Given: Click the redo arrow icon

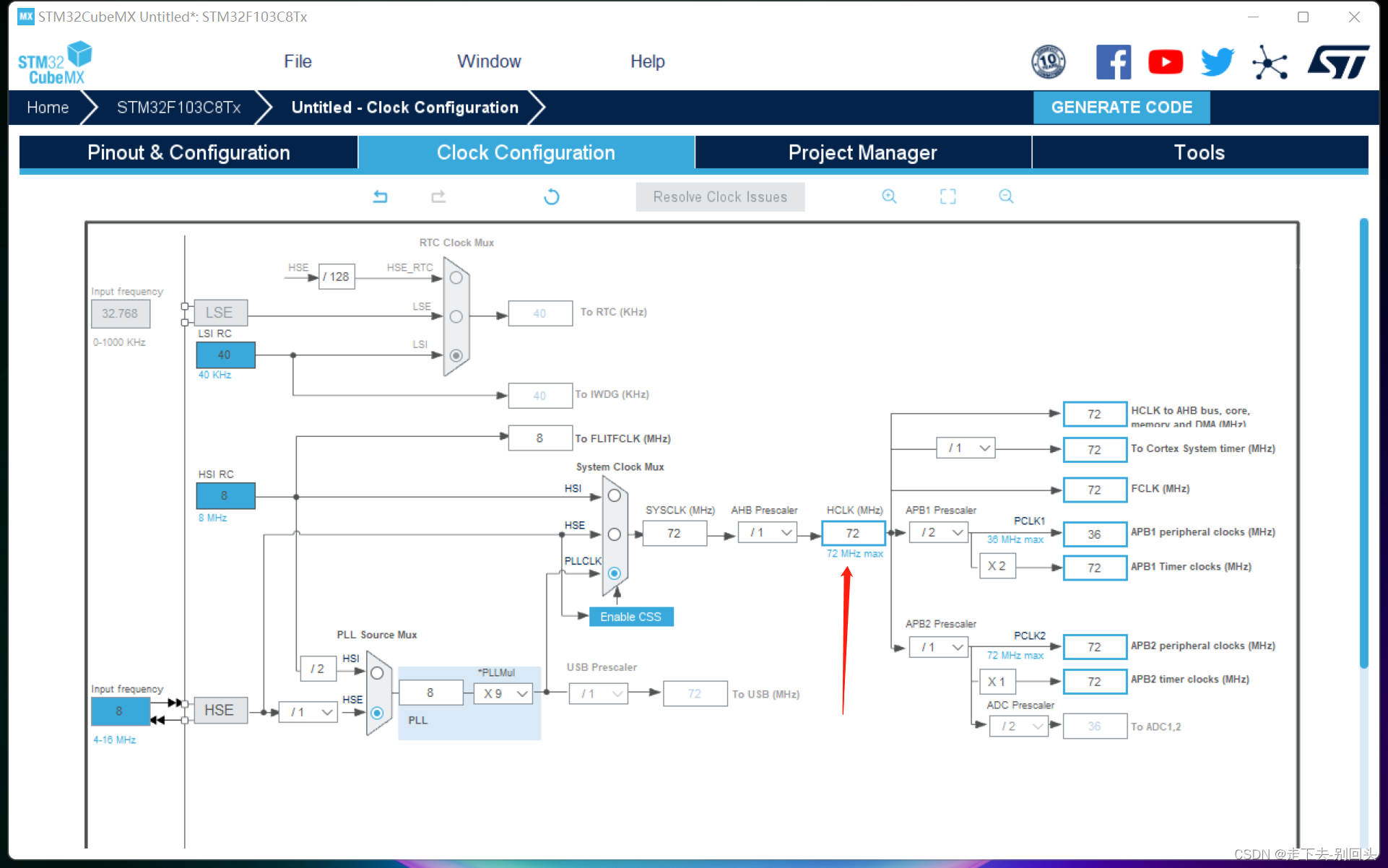Looking at the screenshot, I should click(x=438, y=196).
